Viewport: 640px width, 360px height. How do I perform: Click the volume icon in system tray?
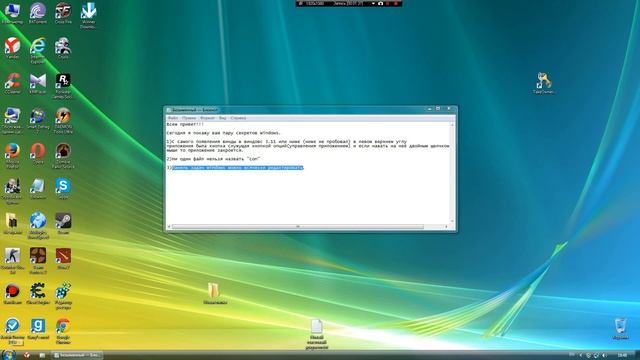coord(604,356)
